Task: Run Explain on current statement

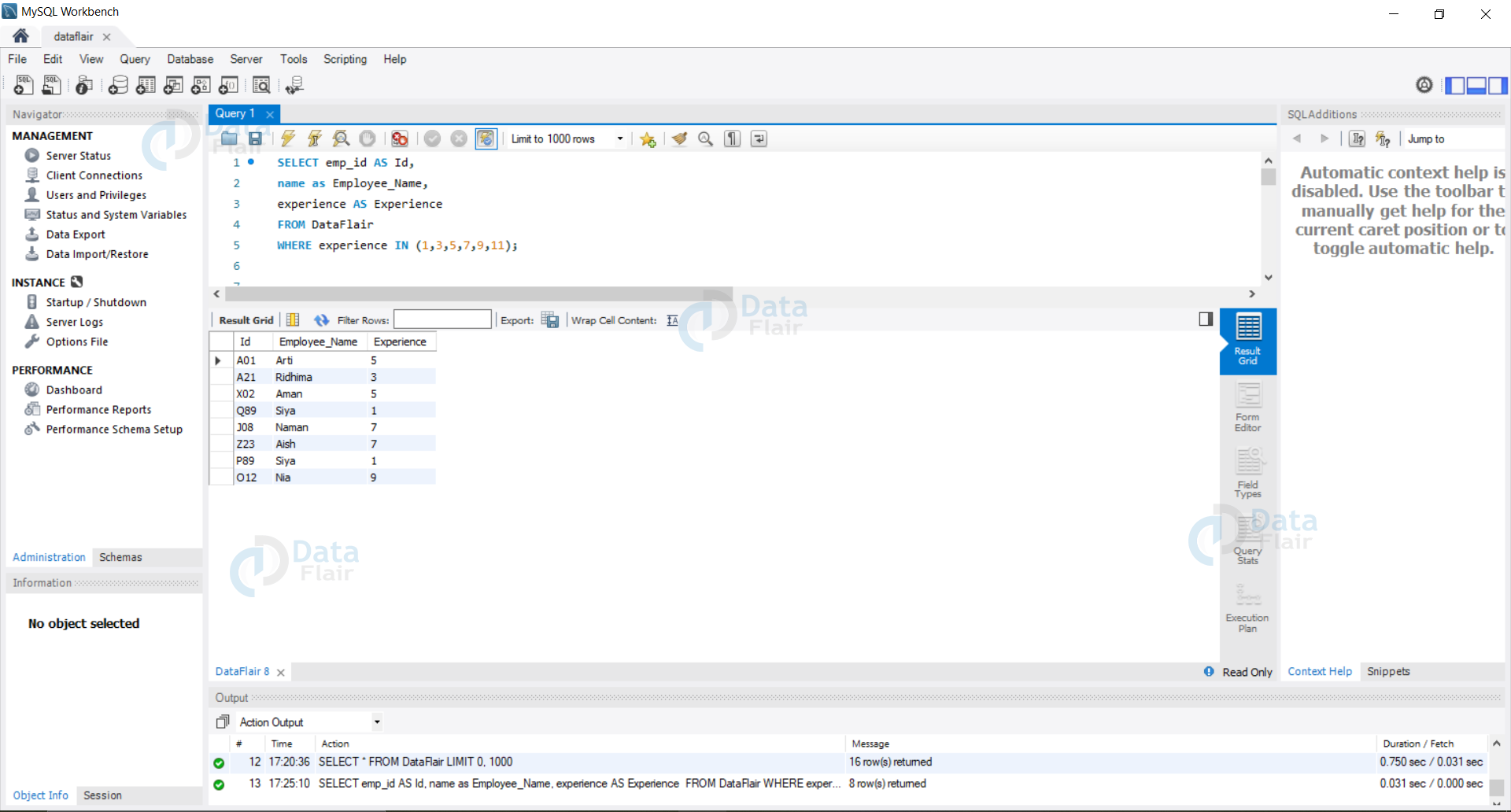Action: pos(341,139)
